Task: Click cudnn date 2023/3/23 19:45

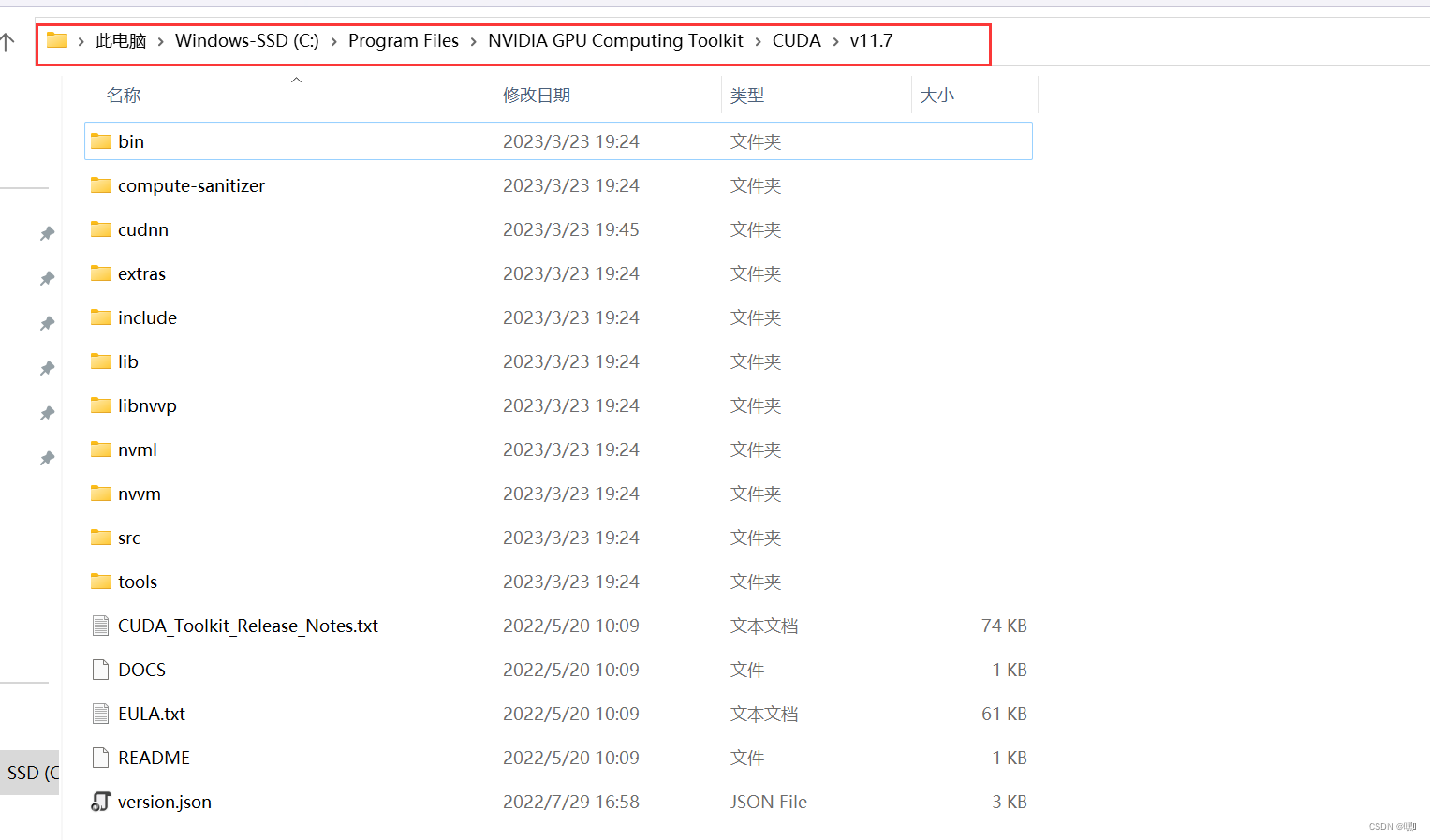Action: click(x=571, y=229)
